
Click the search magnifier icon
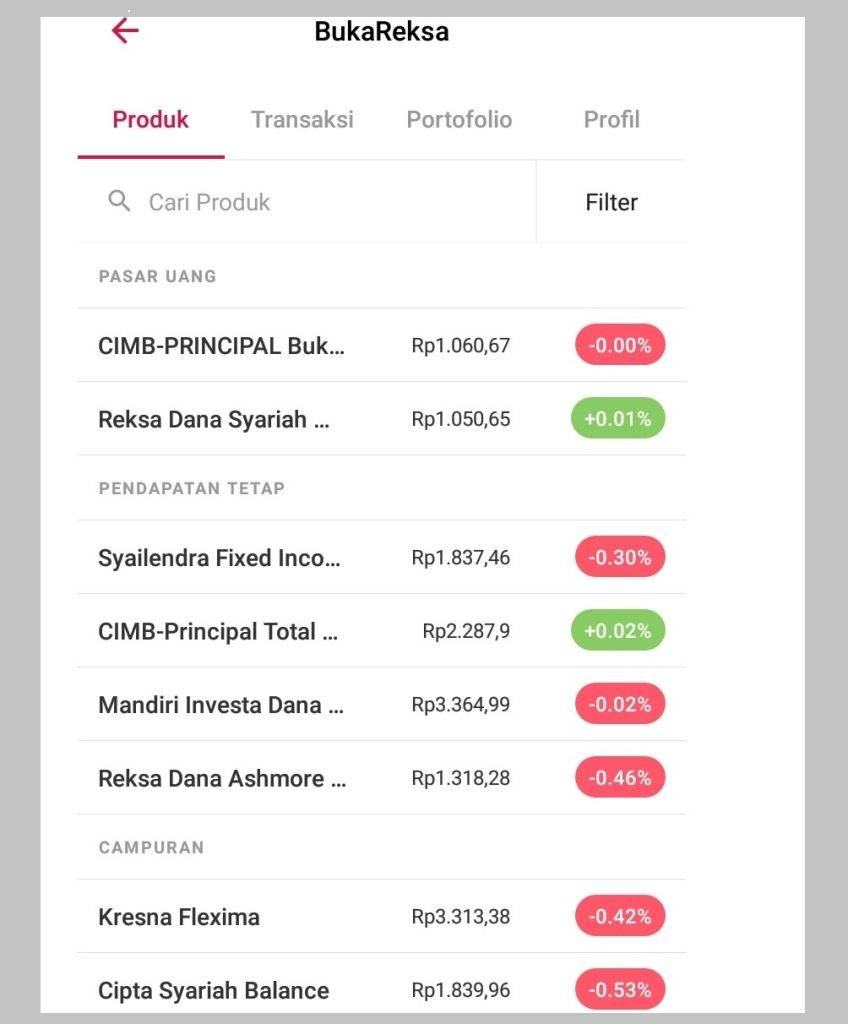pos(119,201)
